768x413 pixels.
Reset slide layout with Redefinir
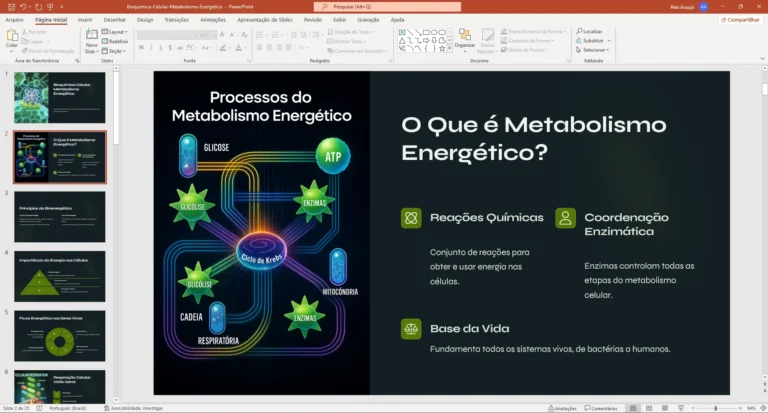115,41
